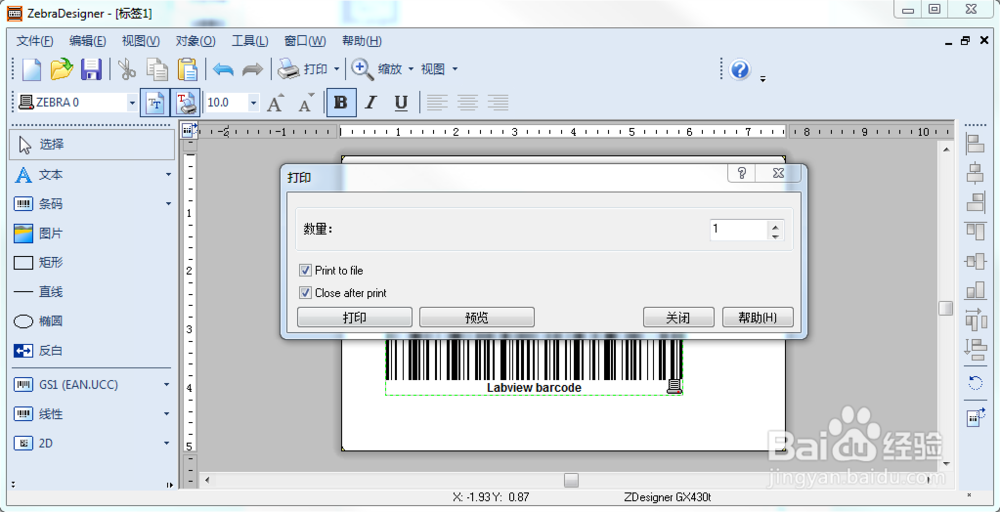
Task: Open the 帮助(H) menu
Action: (x=362, y=41)
